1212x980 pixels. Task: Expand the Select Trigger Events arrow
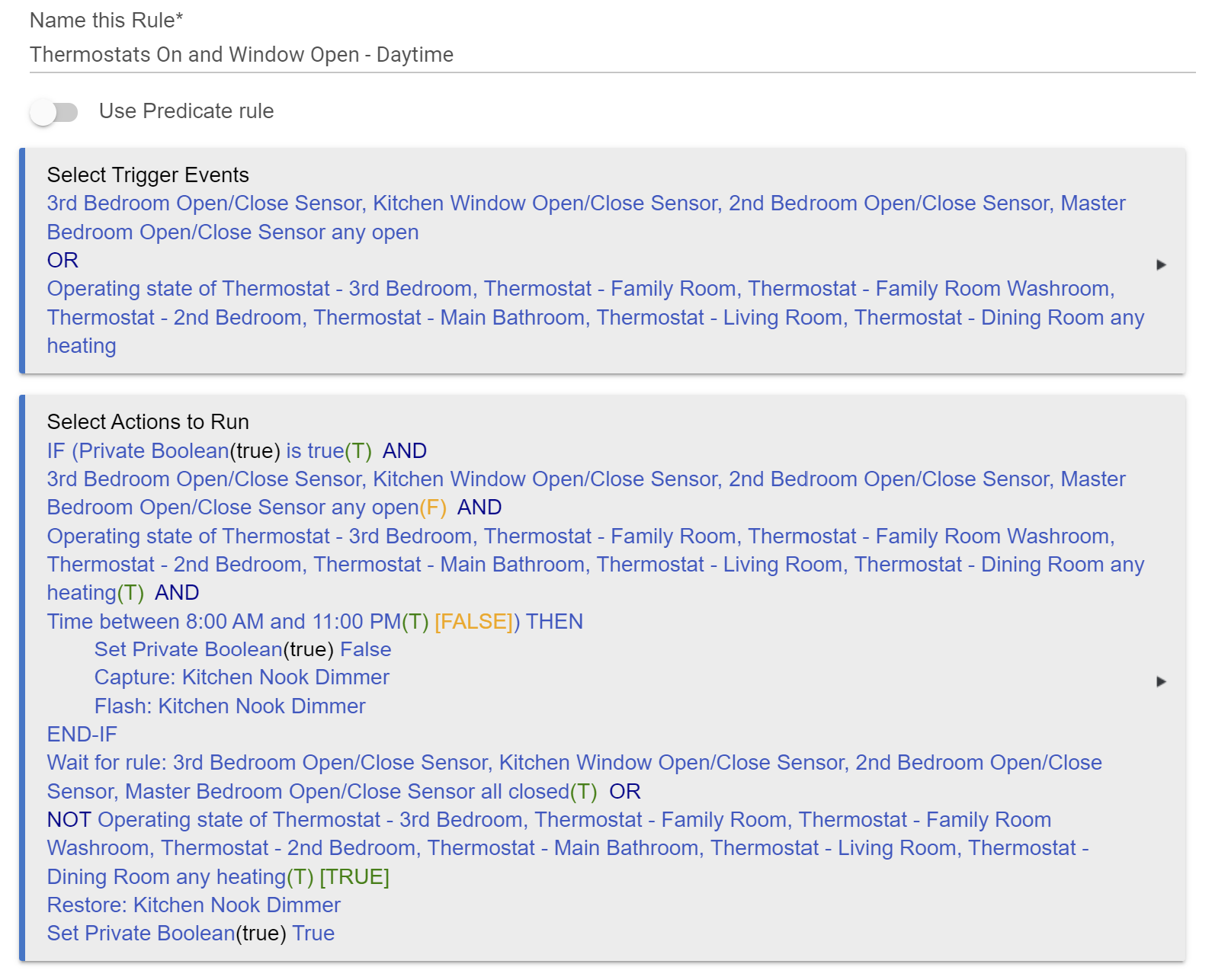(x=1161, y=264)
